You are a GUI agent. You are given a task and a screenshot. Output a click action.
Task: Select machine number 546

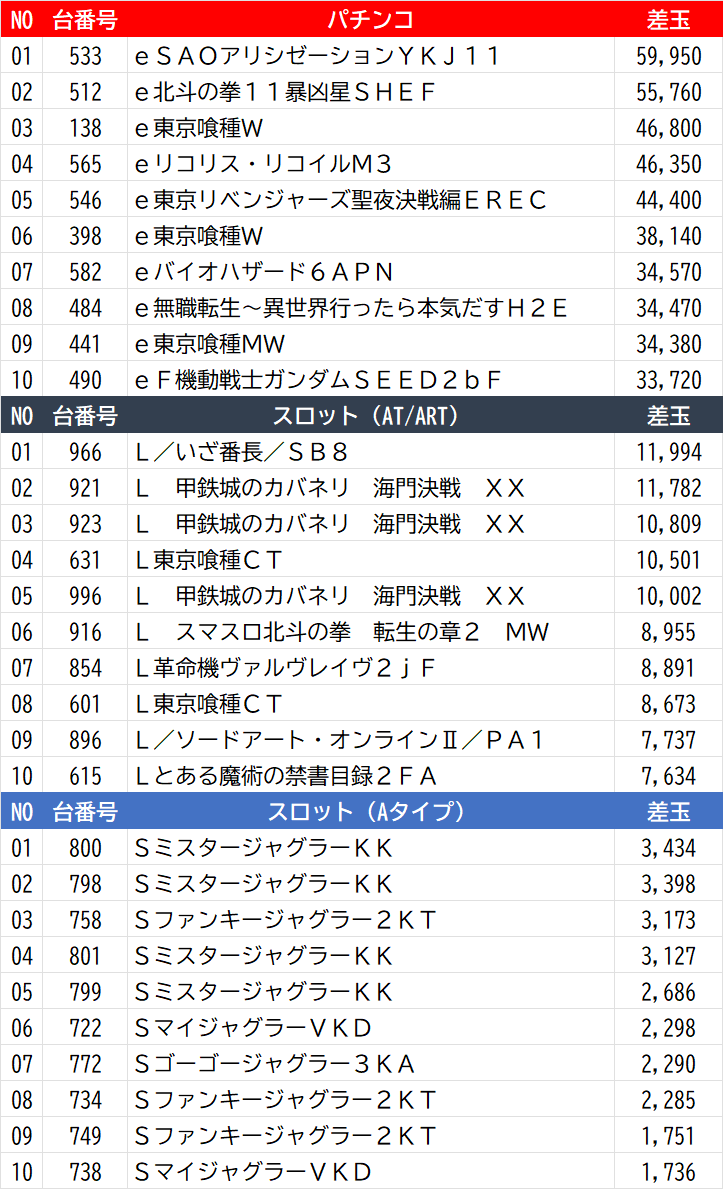pos(85,200)
